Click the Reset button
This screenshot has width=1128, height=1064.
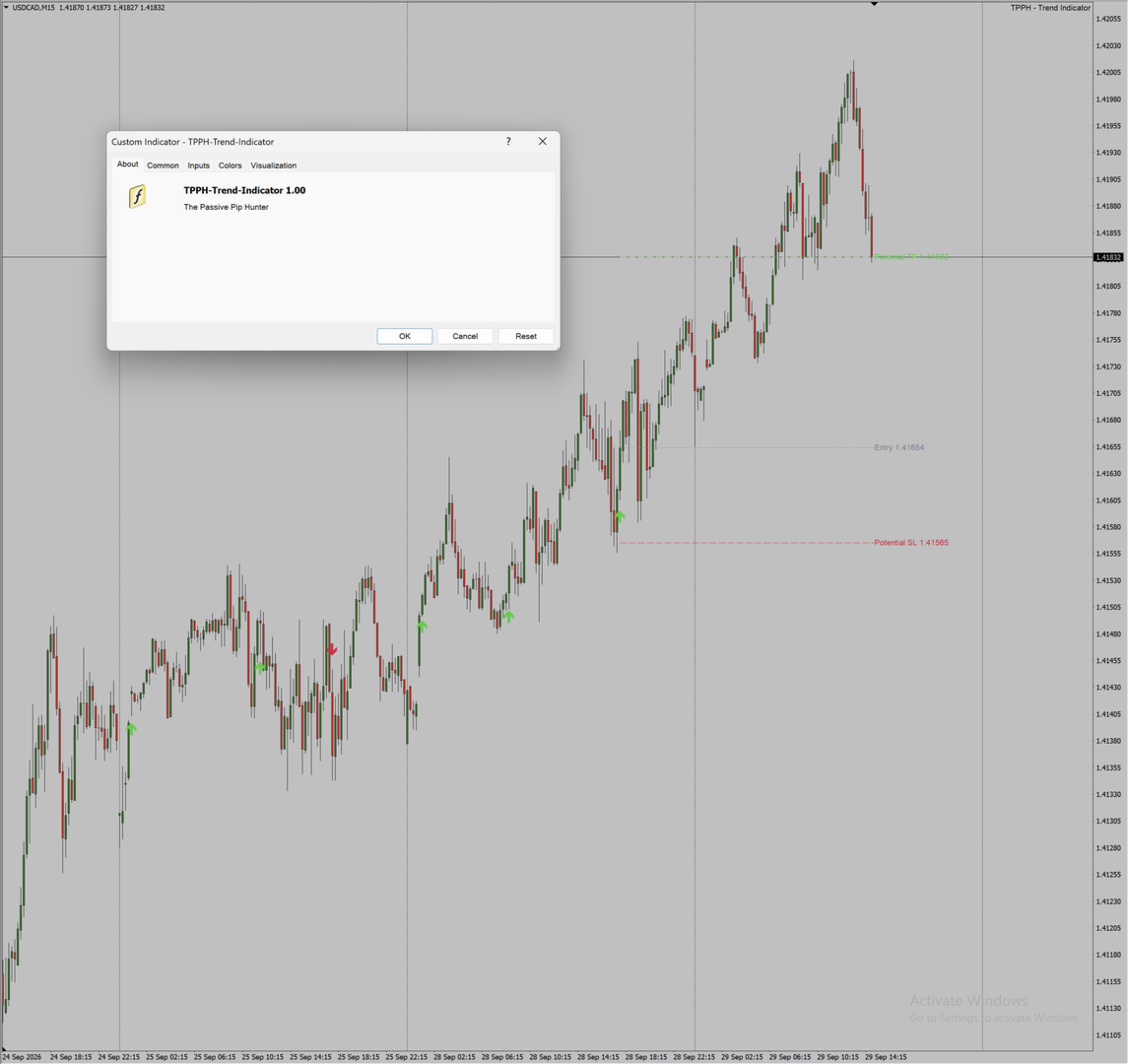pyautogui.click(x=526, y=336)
